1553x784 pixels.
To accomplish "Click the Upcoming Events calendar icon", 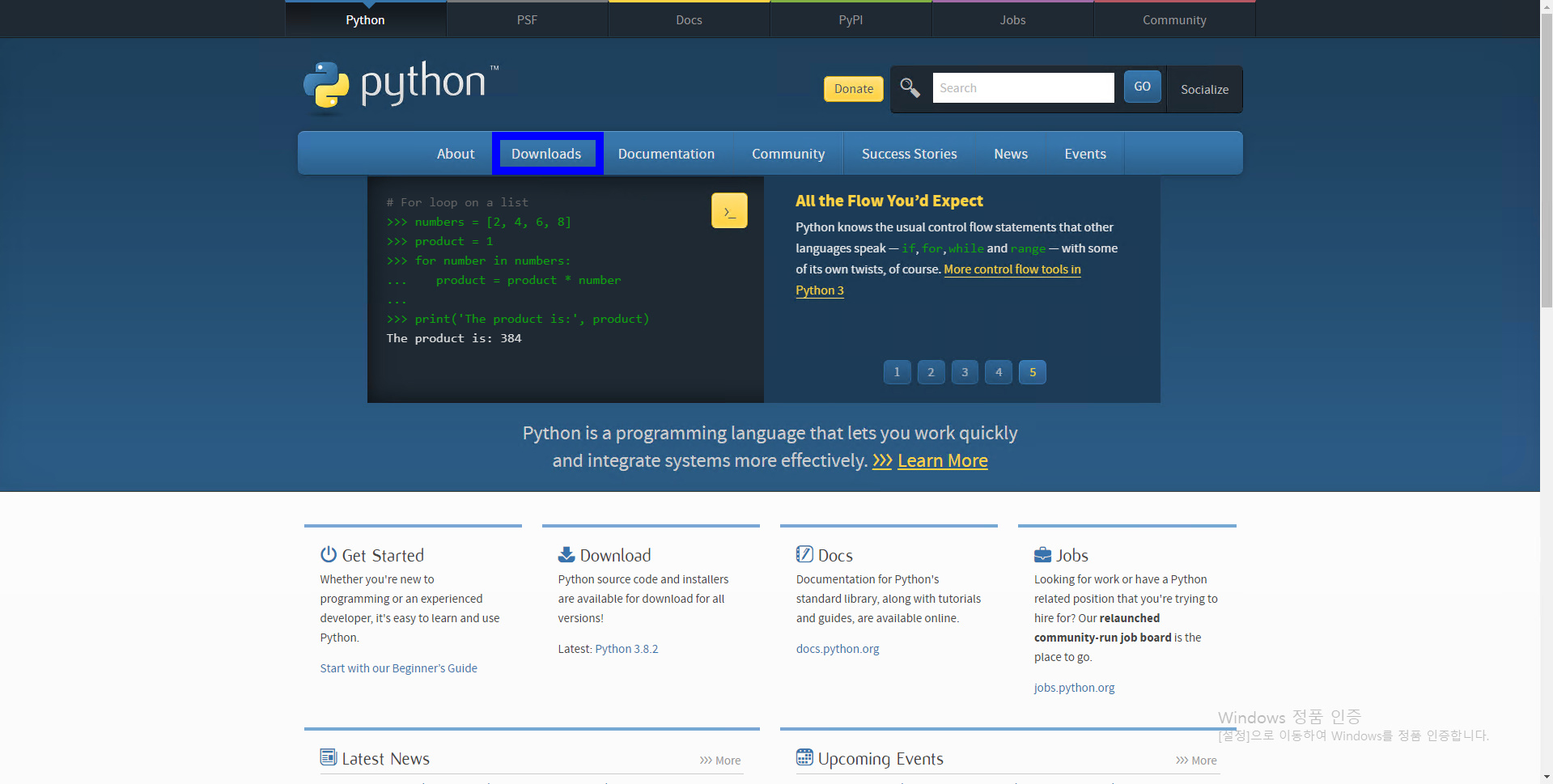I will (804, 757).
